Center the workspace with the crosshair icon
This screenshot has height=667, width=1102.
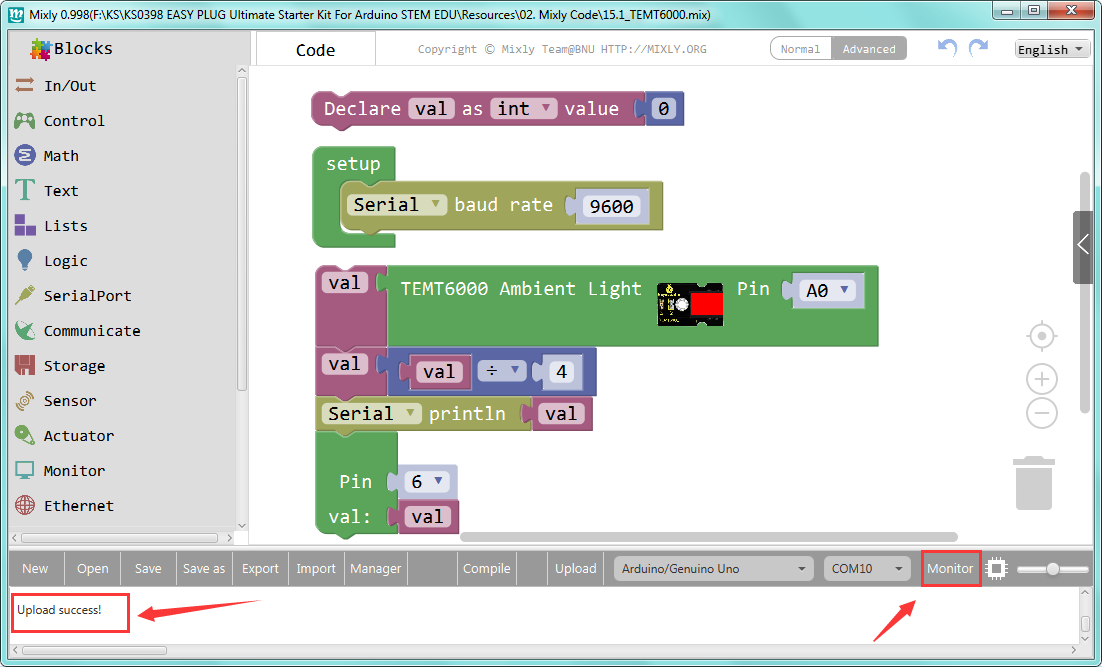coord(1042,336)
